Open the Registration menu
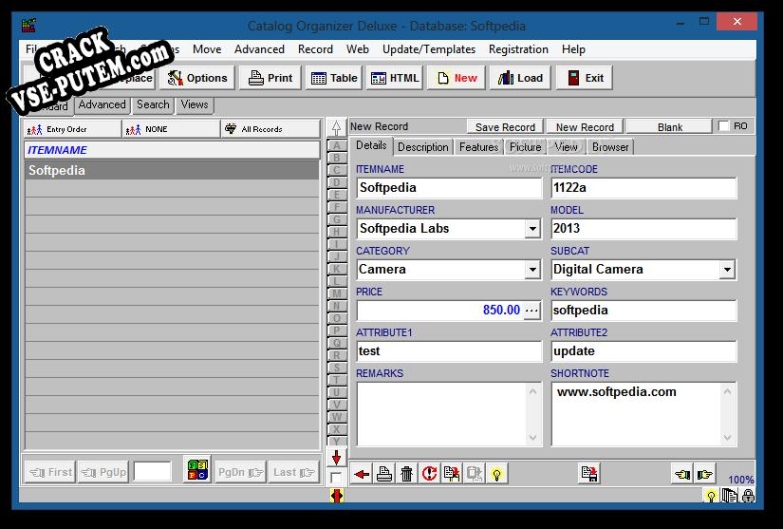The width and height of the screenshot is (783, 529). coord(518,49)
